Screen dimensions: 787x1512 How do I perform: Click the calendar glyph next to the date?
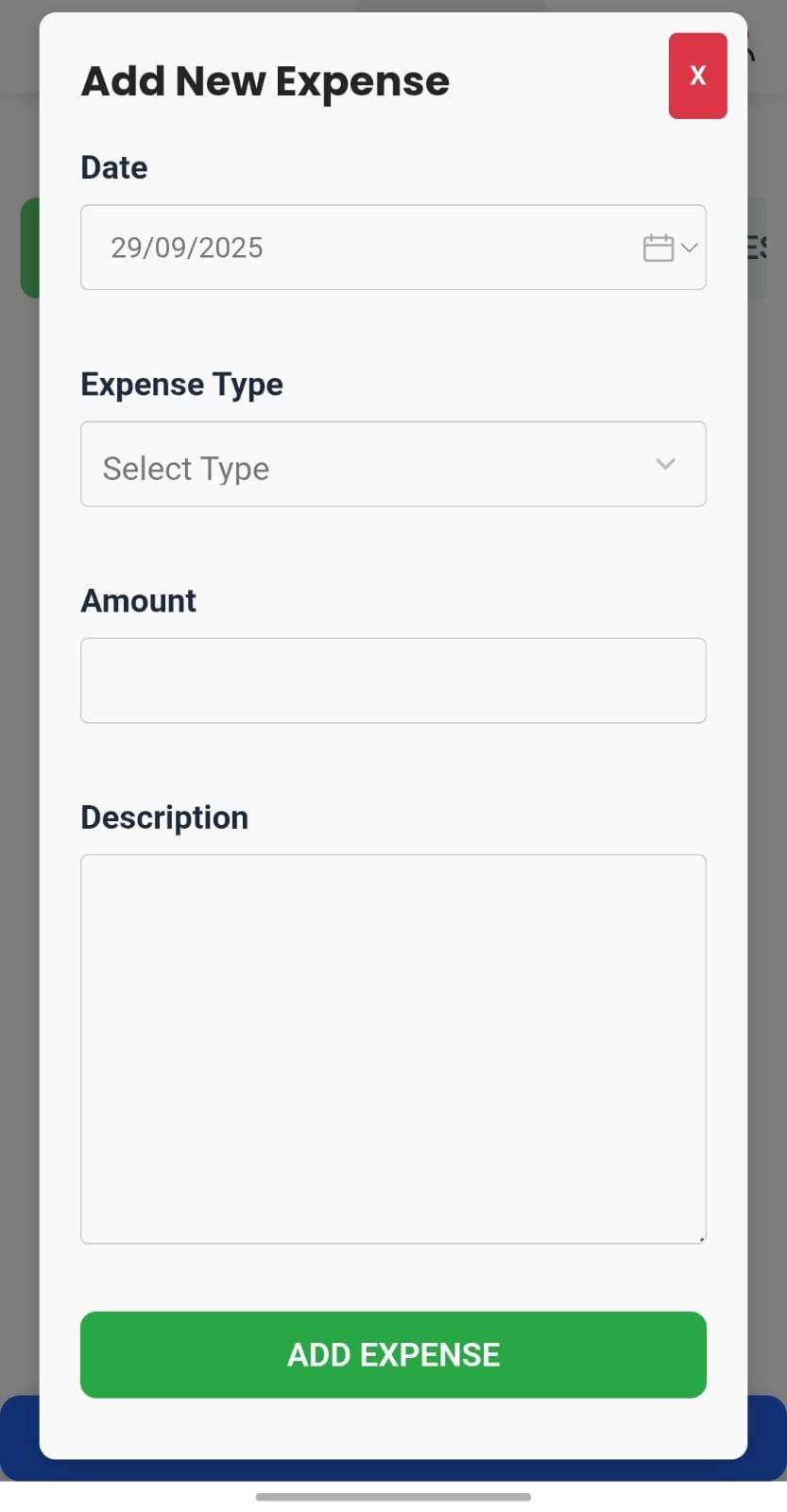(658, 247)
